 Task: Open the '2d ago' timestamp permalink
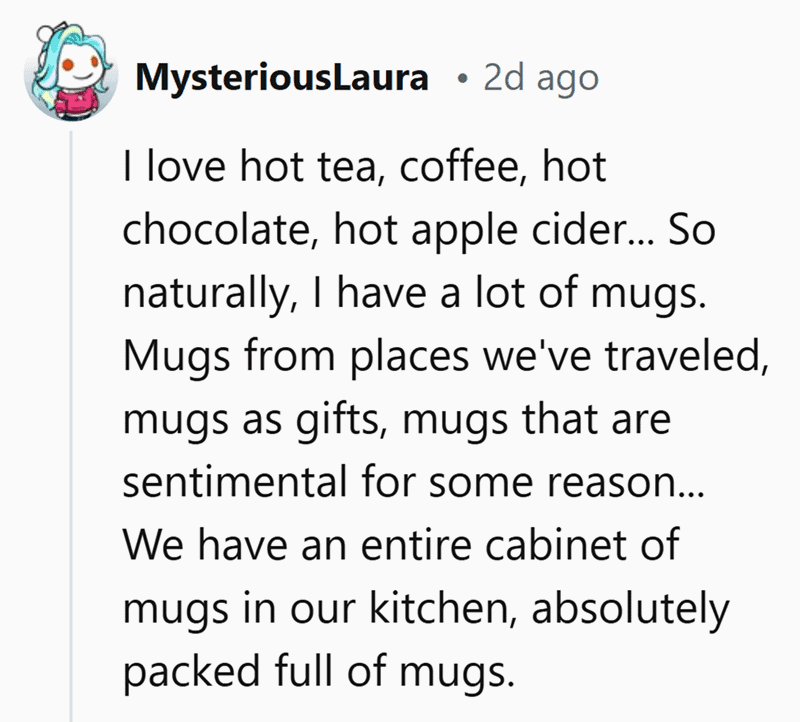541,78
